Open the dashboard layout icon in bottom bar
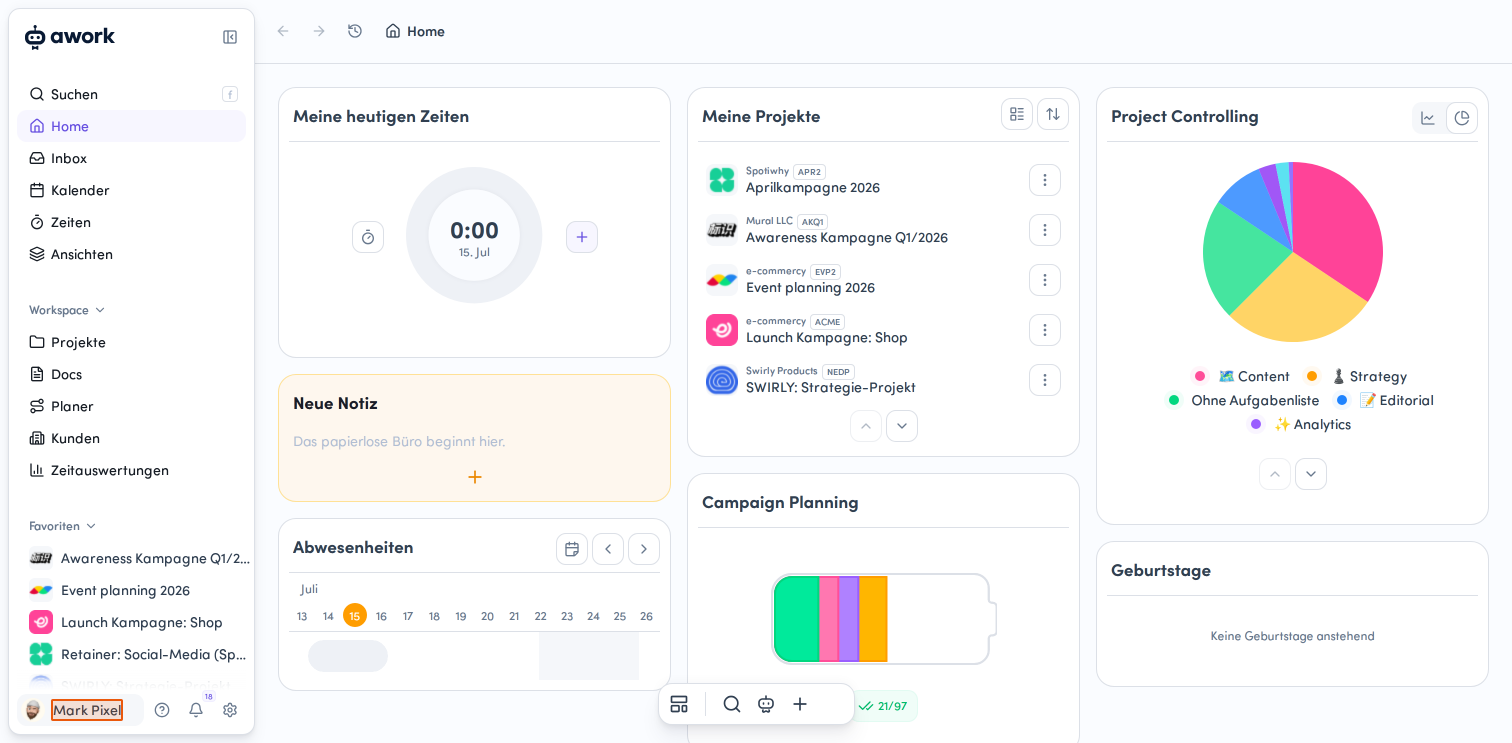 pos(679,704)
